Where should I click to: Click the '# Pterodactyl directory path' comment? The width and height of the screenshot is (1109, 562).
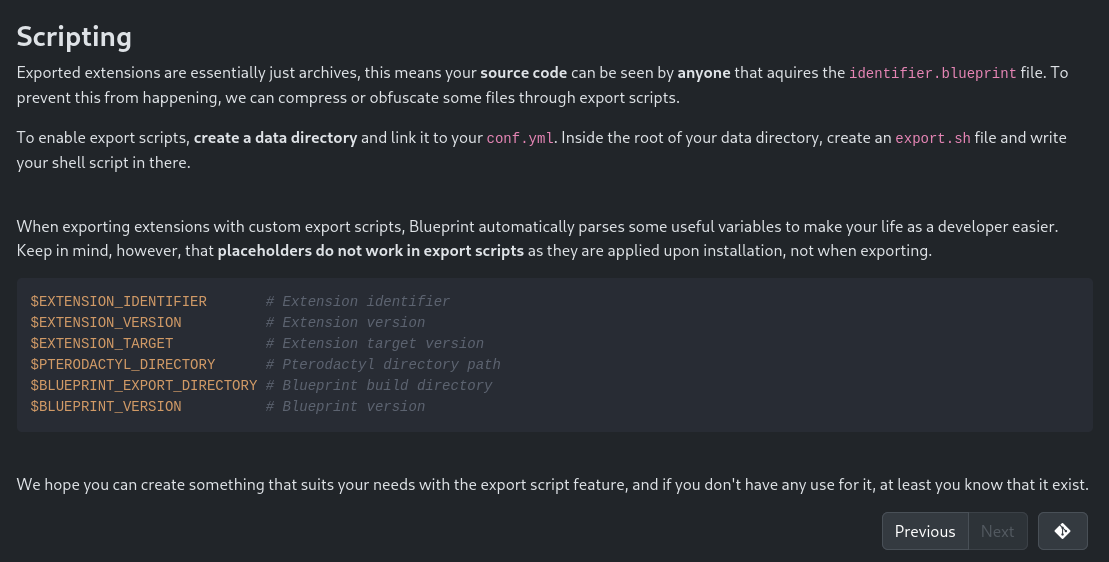coord(383,365)
